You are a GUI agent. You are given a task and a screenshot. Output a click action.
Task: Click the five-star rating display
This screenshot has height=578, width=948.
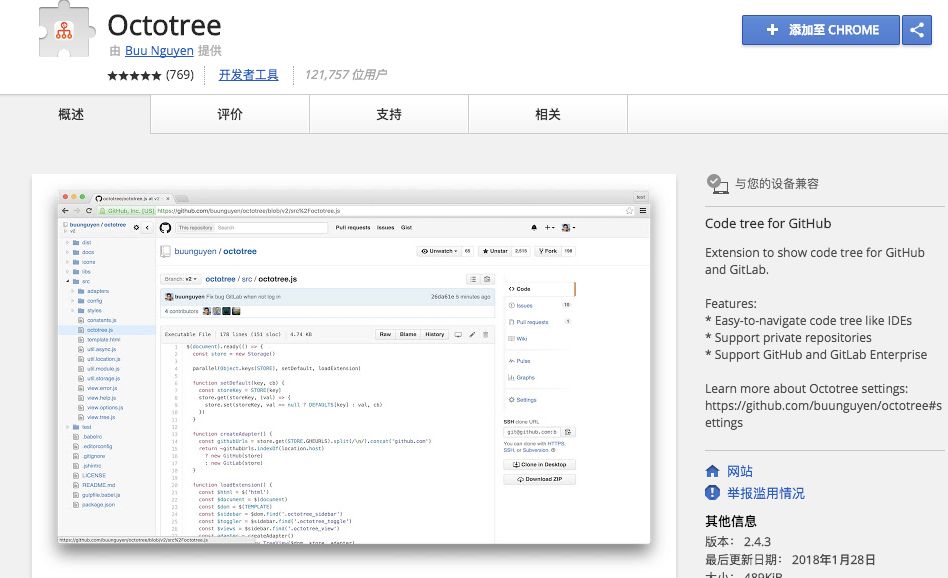coord(135,75)
